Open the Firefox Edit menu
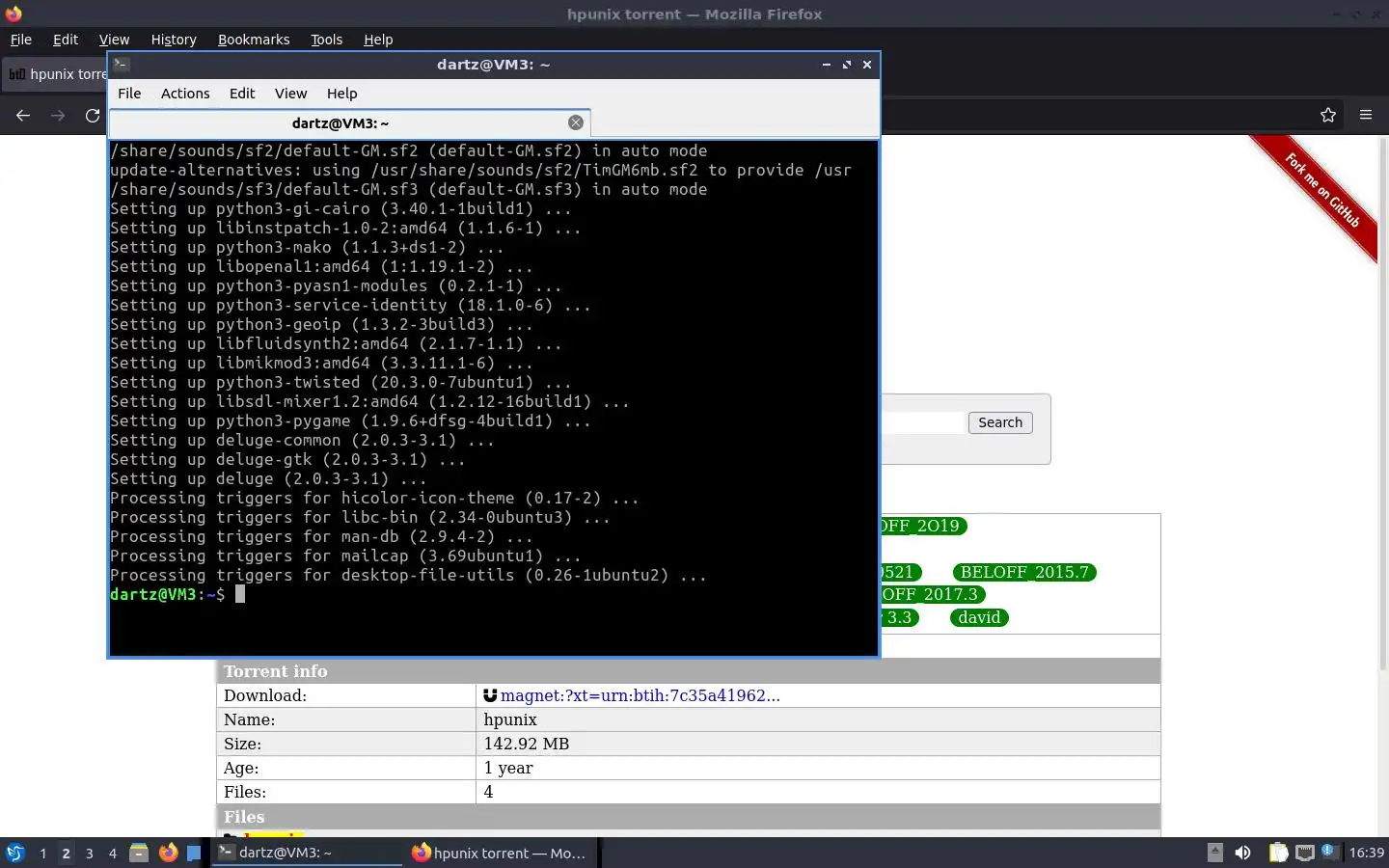Screen dimensions: 1389x868 click(66, 40)
